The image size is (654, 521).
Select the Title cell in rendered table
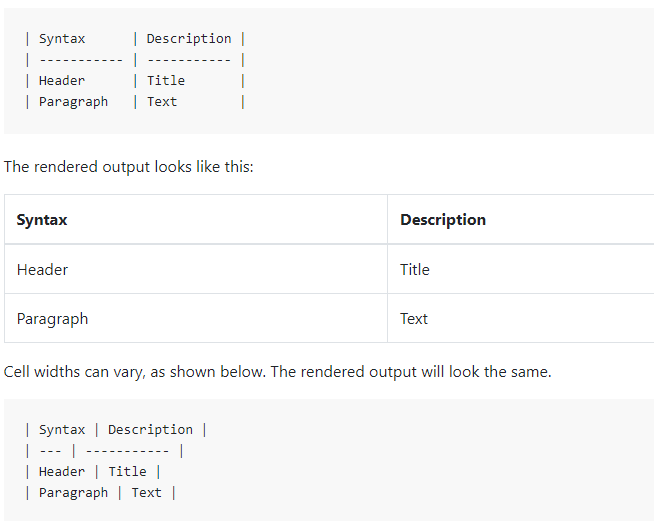[415, 269]
